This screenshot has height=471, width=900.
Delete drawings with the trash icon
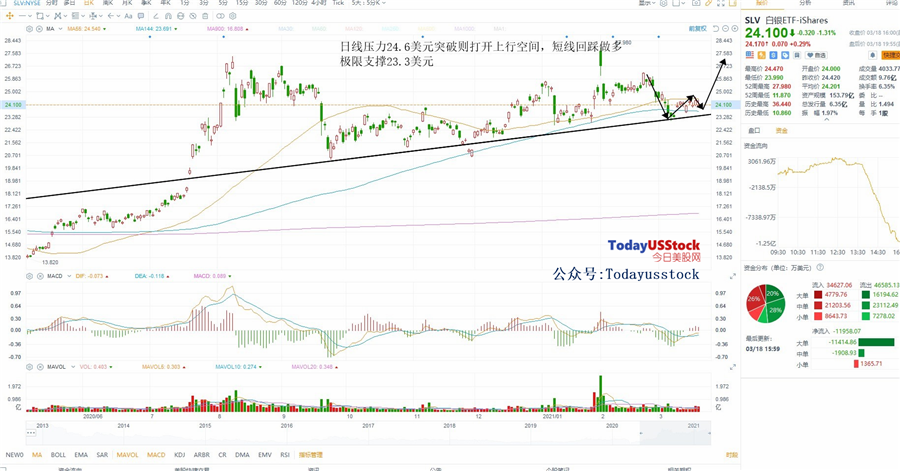point(205,16)
